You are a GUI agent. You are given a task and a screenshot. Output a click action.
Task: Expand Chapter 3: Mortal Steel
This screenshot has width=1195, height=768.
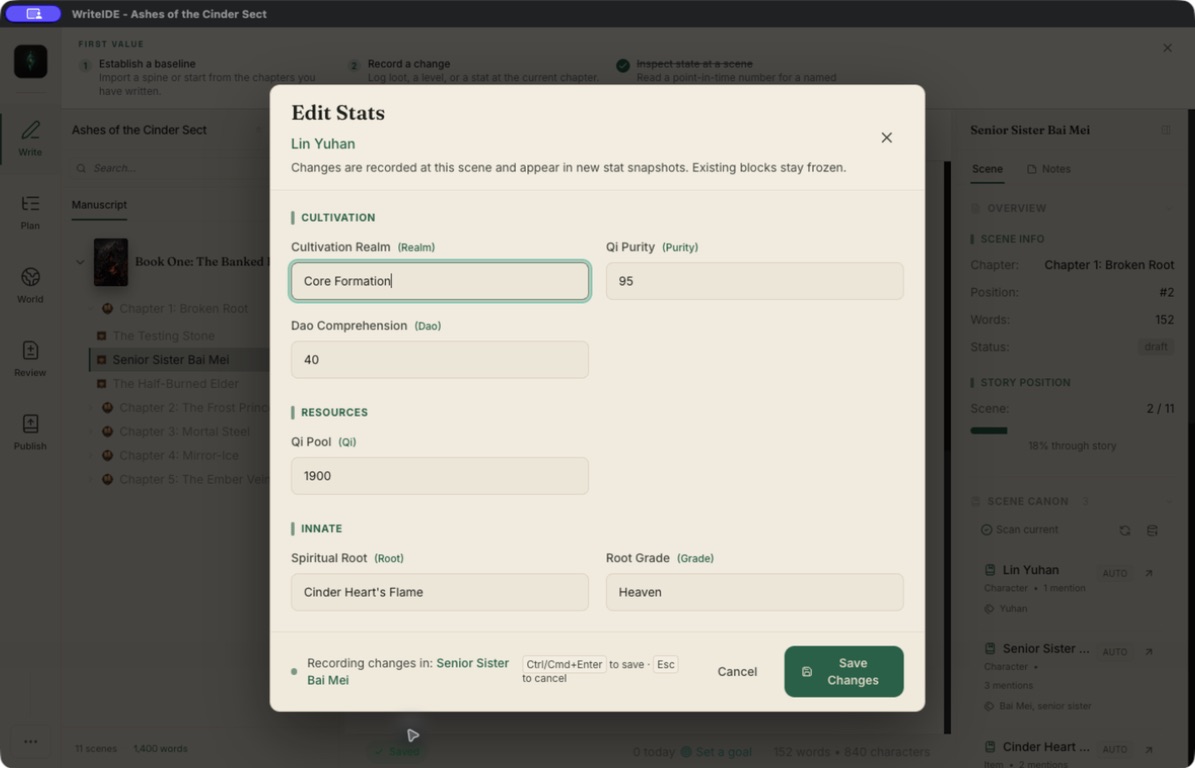click(91, 431)
